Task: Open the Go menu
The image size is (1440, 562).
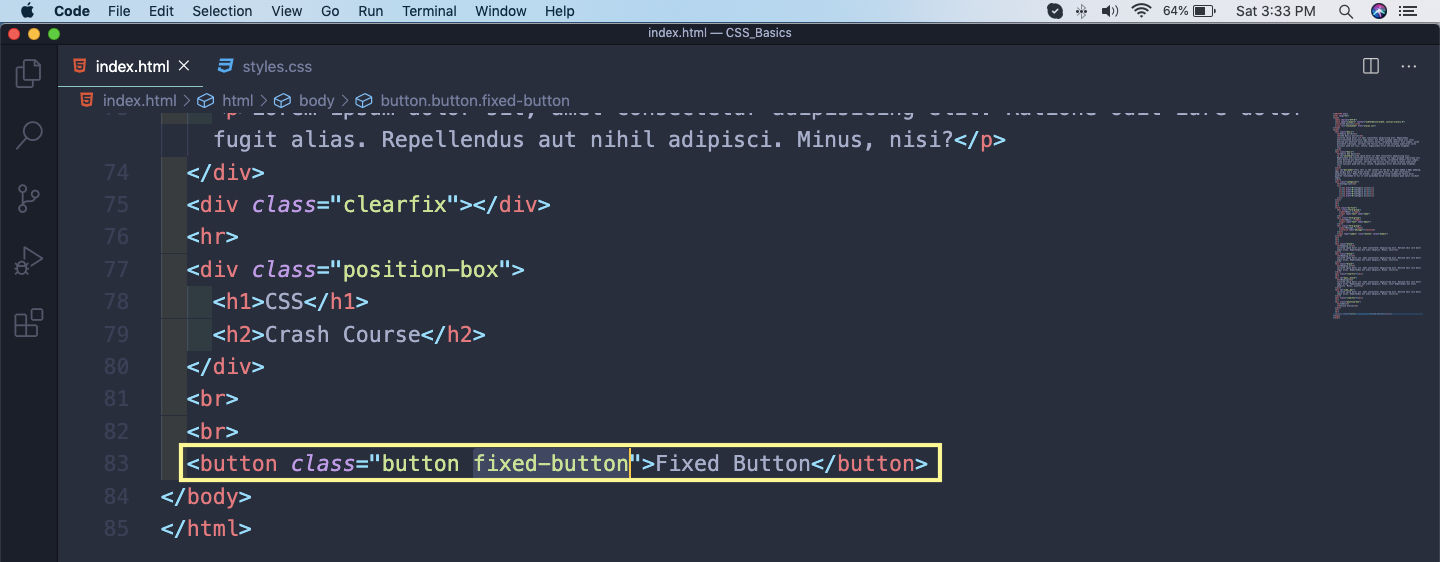Action: pos(330,11)
